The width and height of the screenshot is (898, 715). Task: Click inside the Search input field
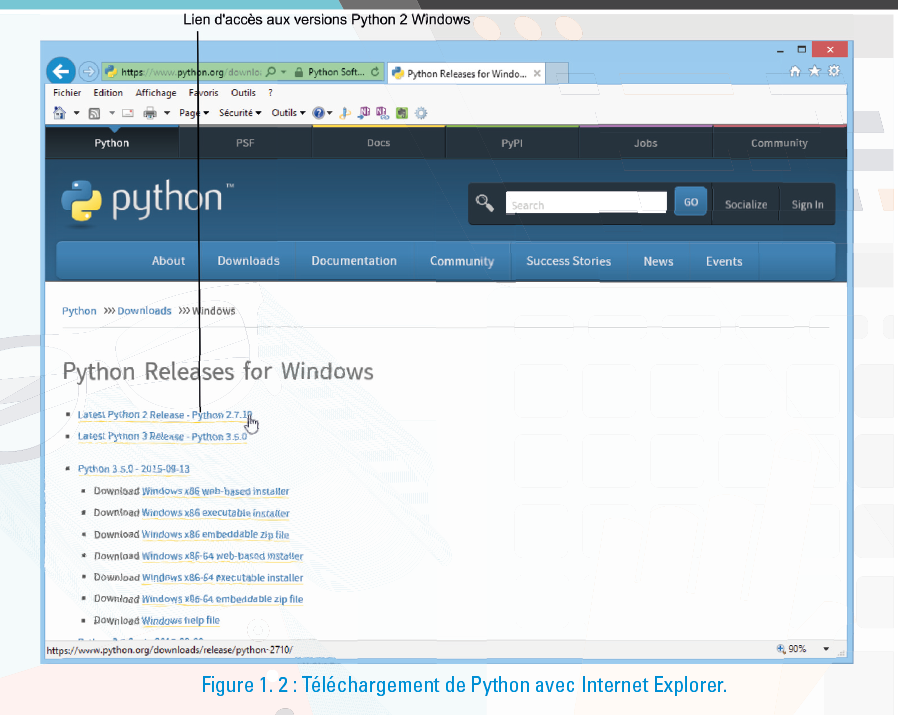tap(586, 203)
